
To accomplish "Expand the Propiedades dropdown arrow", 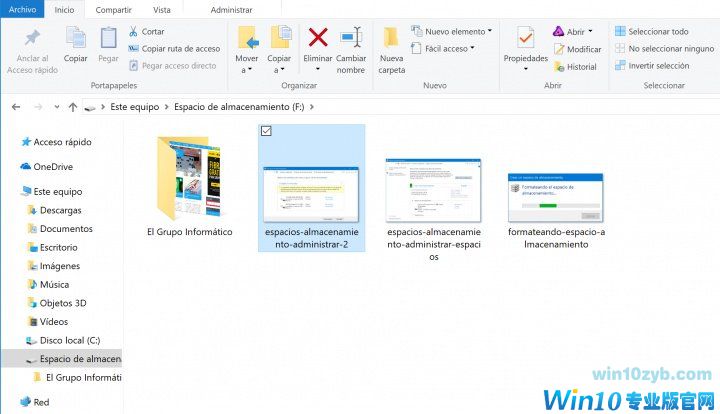I will 526,69.
